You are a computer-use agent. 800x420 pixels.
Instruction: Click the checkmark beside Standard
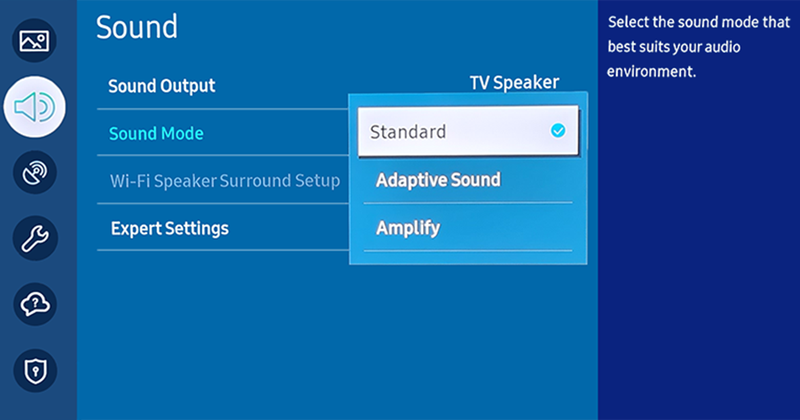pyautogui.click(x=558, y=131)
